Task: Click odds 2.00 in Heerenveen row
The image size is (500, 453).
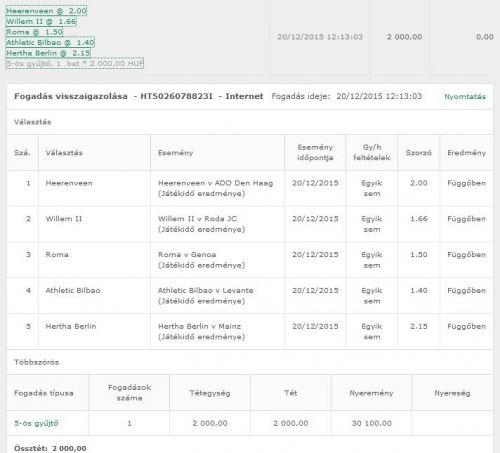Action: click(419, 183)
